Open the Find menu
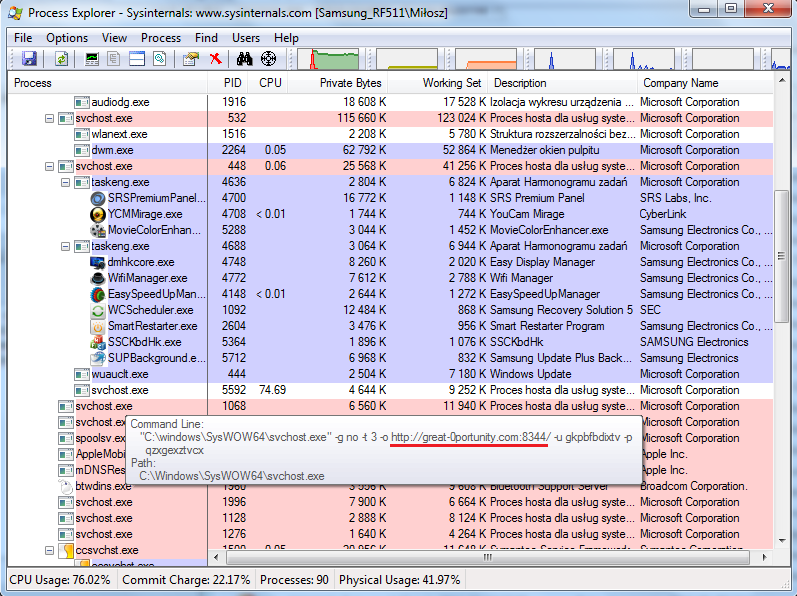797x596 pixels. pyautogui.click(x=206, y=38)
